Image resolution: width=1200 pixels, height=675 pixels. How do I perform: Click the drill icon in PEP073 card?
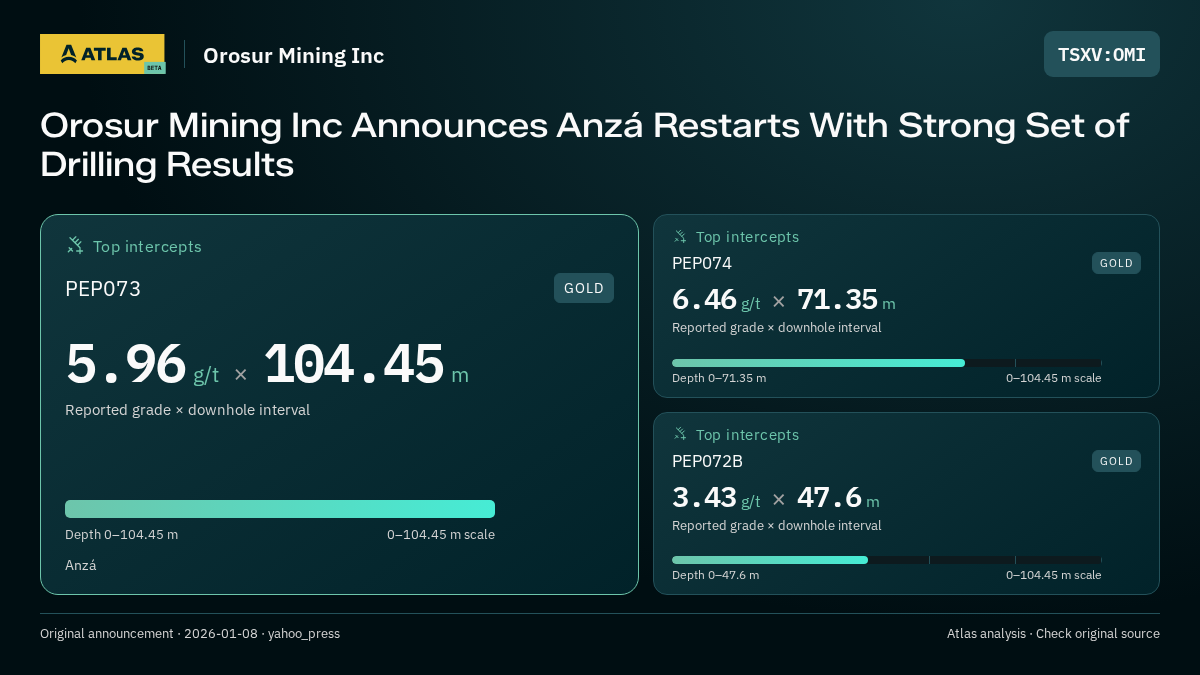point(75,245)
